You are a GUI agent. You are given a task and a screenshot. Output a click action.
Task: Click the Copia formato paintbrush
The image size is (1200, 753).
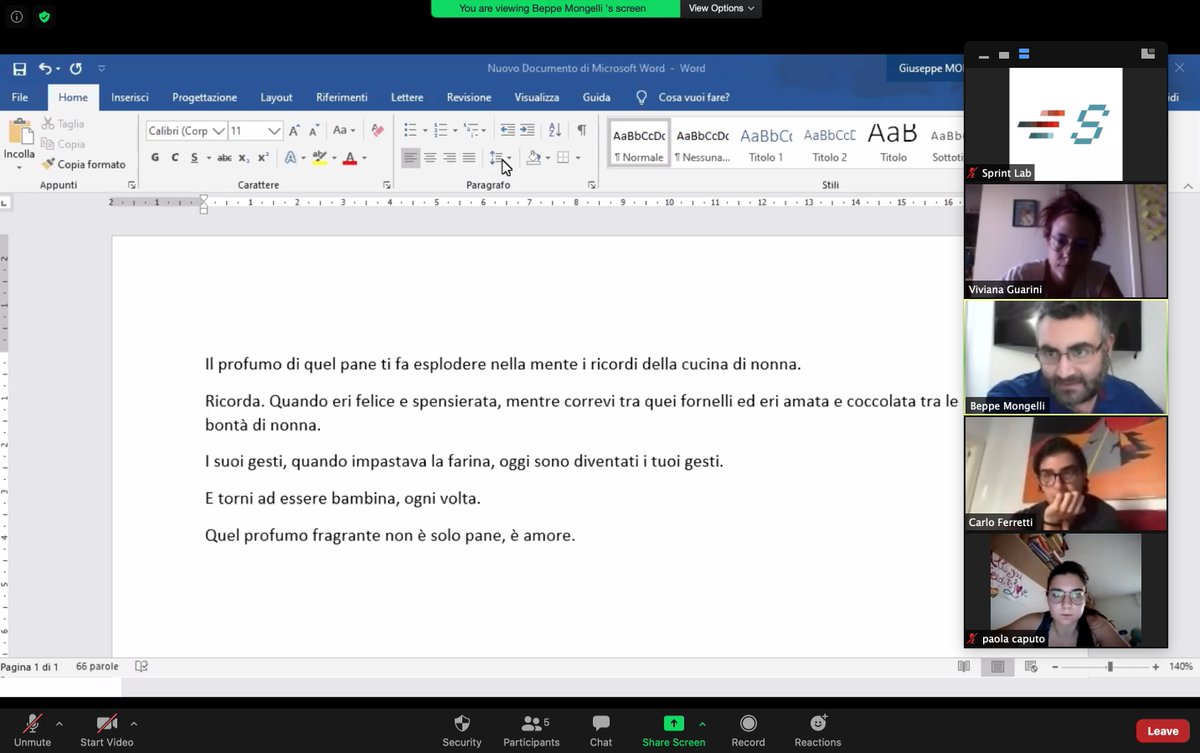click(84, 164)
